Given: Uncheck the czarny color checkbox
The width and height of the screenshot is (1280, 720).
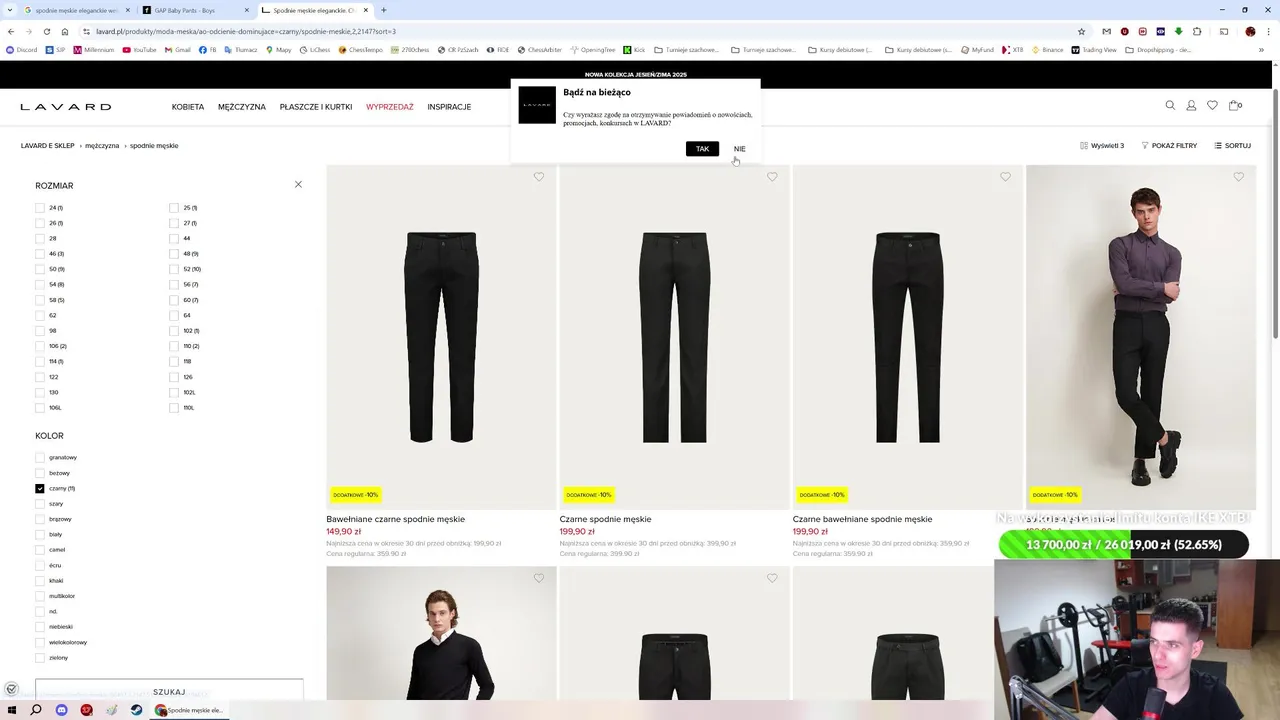Looking at the screenshot, I should point(40,488).
